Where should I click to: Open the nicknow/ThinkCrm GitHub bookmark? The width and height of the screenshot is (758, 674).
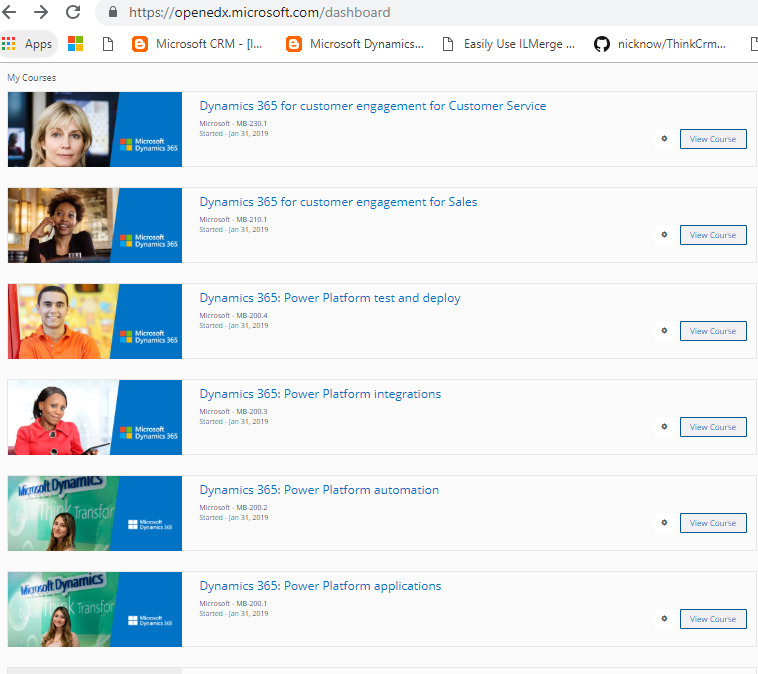(660, 44)
